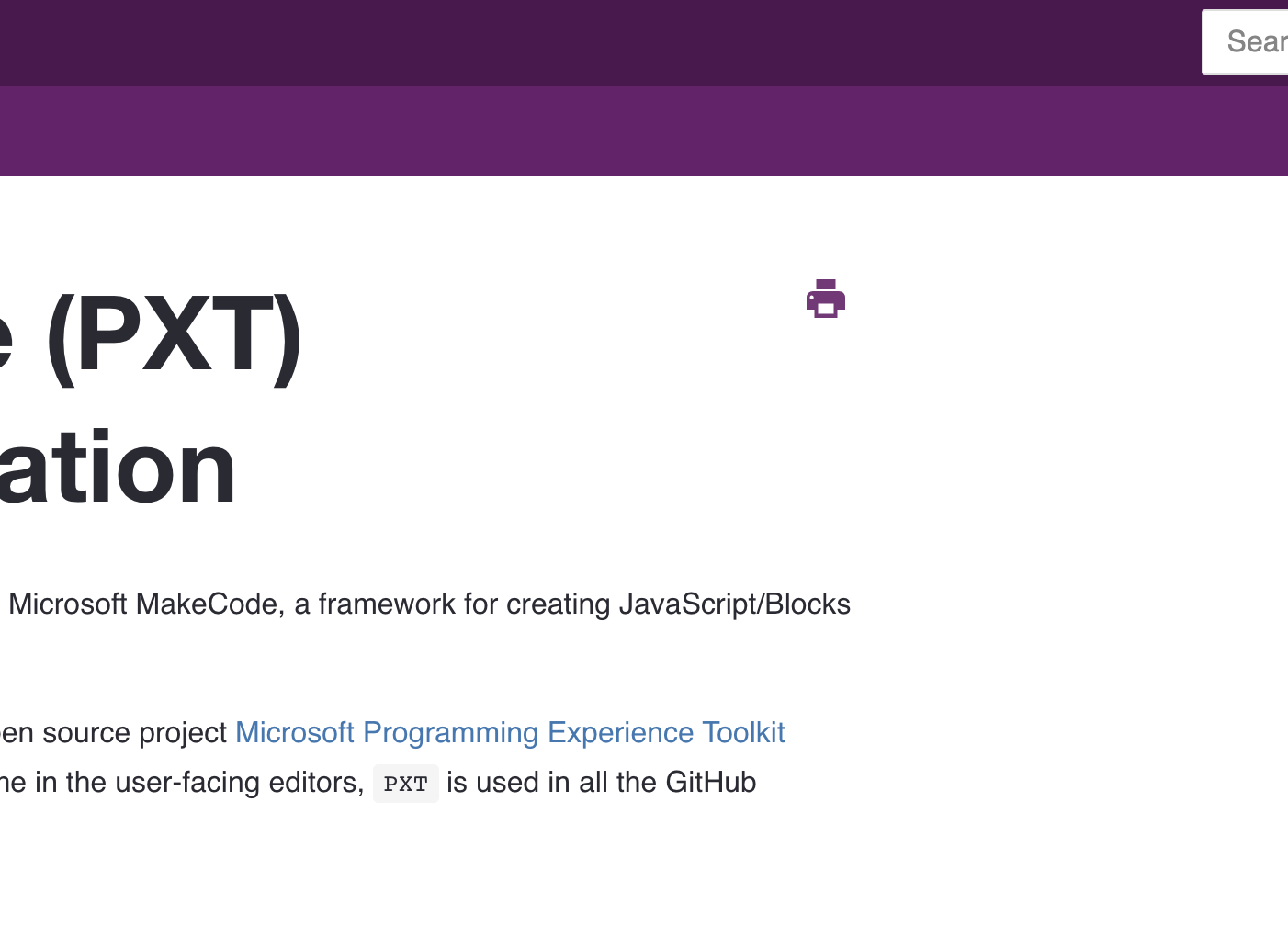This screenshot has width=1288, height=926.
Task: Click the purple printer icon
Action: point(826,299)
